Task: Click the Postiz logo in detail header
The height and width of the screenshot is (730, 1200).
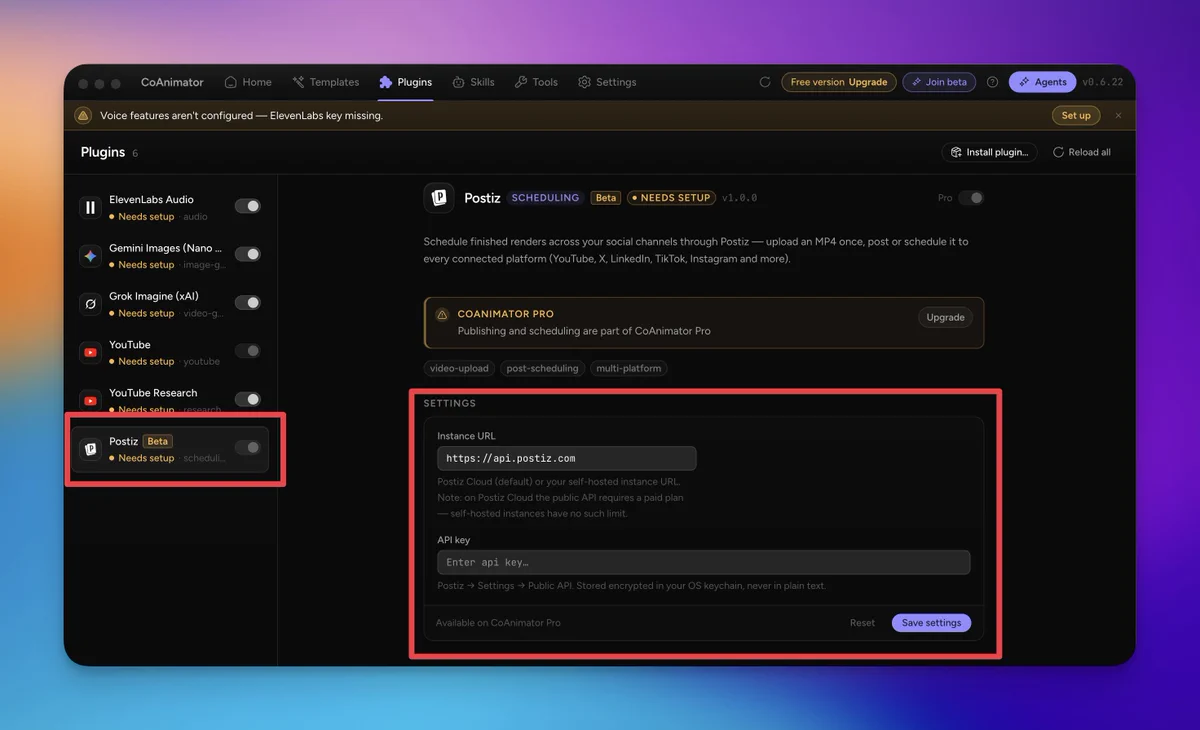Action: 439,198
